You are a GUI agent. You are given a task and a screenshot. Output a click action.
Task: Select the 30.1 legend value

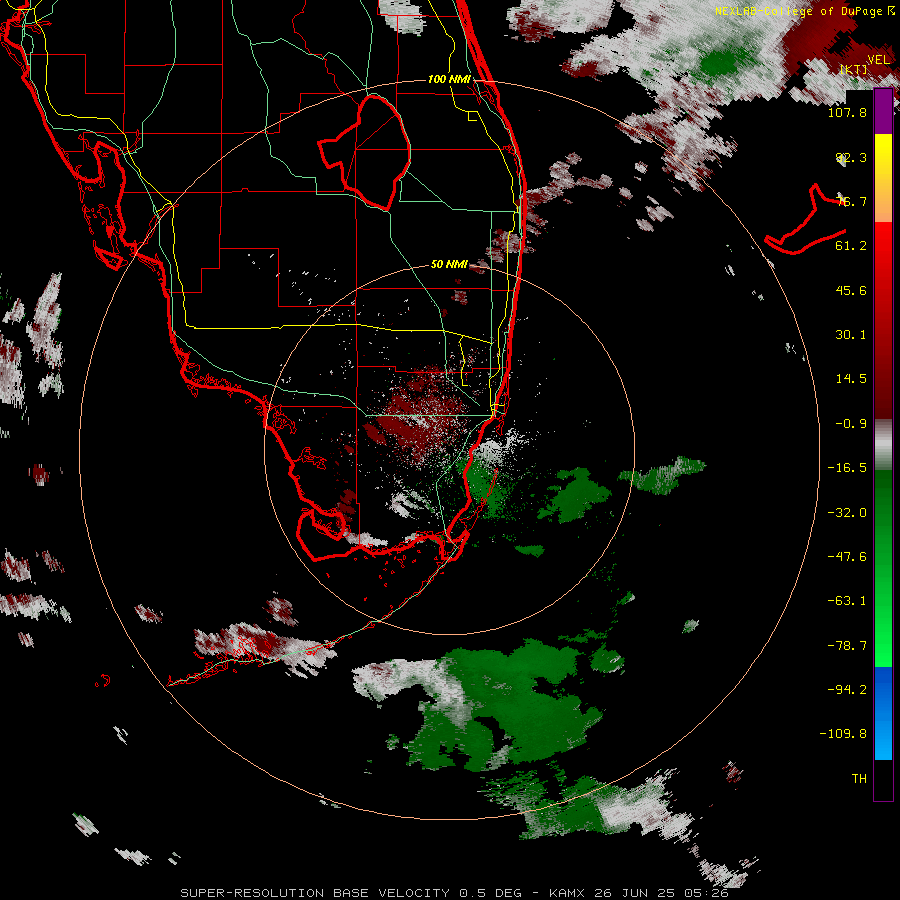point(851,335)
